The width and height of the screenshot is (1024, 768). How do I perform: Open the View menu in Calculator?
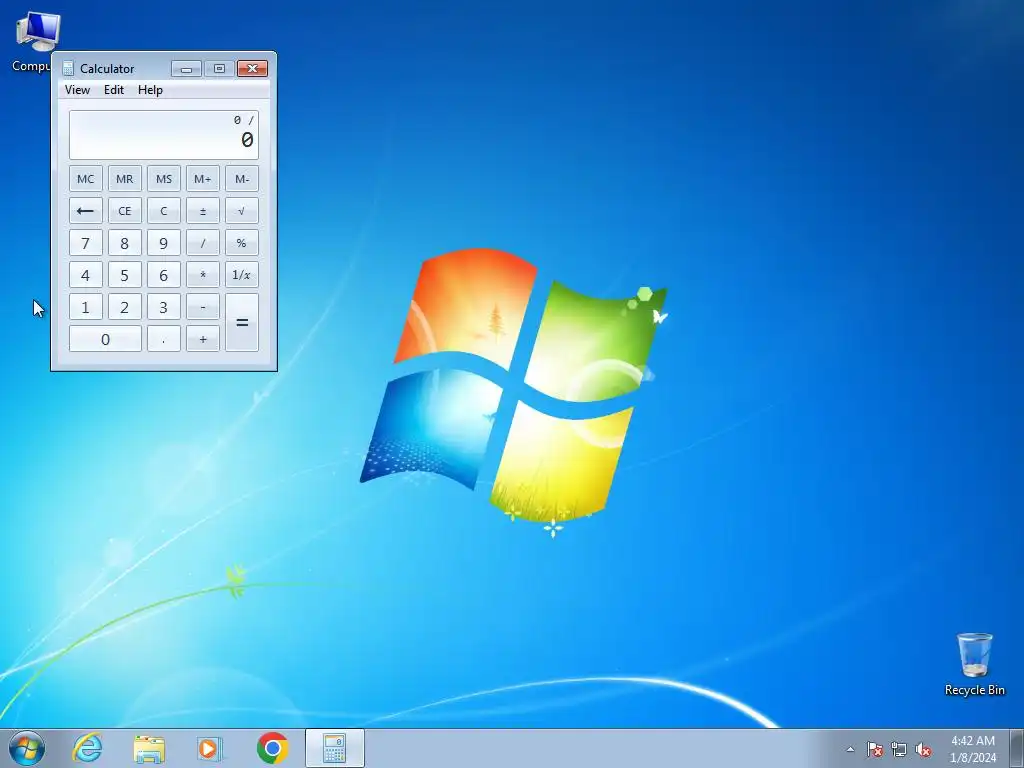point(77,90)
